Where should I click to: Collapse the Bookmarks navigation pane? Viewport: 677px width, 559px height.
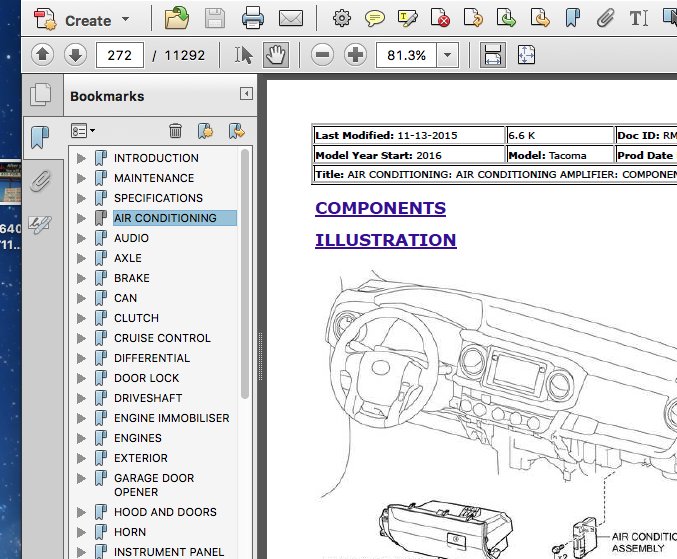tap(246, 94)
